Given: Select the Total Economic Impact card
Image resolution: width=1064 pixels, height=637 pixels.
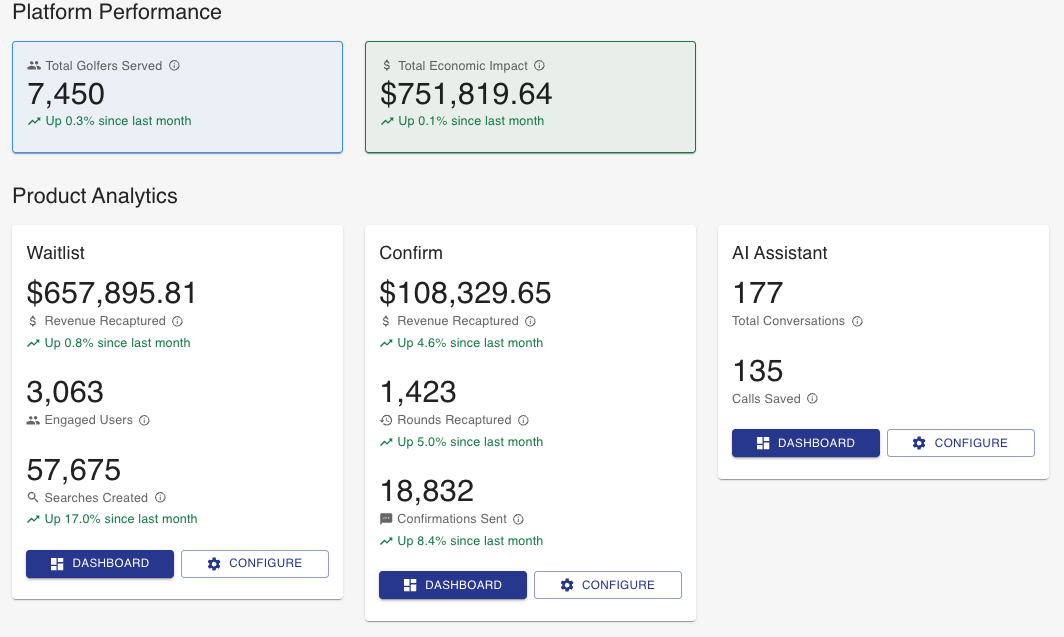Looking at the screenshot, I should pyautogui.click(x=530, y=97).
